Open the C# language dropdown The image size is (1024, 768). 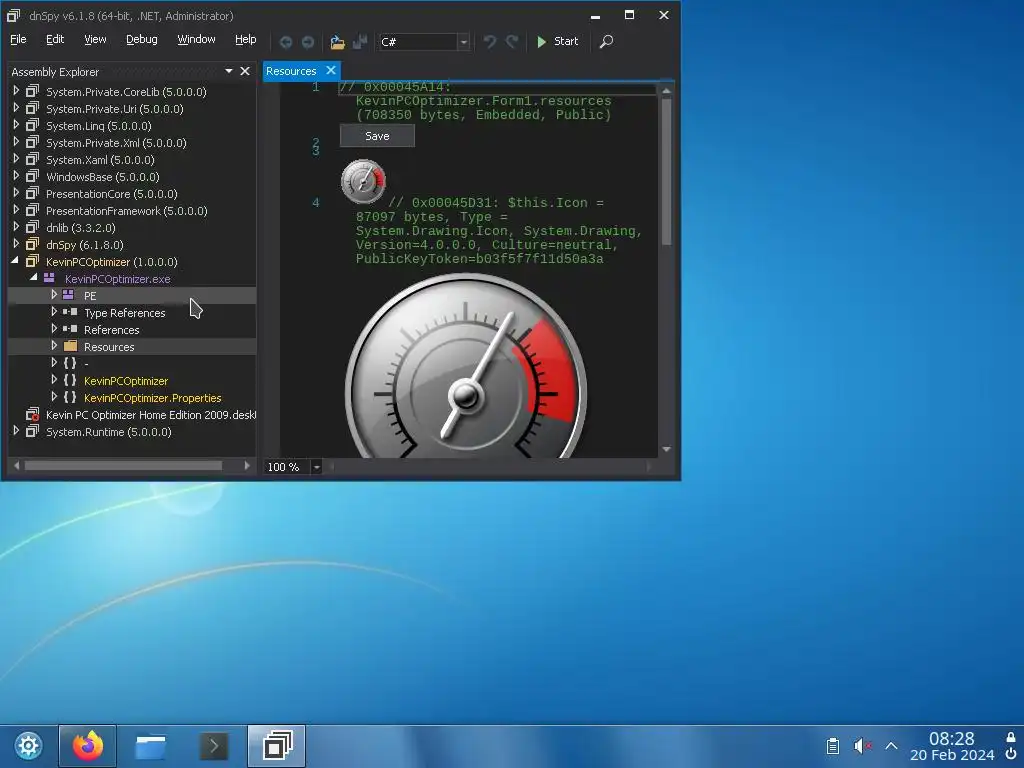tap(463, 42)
